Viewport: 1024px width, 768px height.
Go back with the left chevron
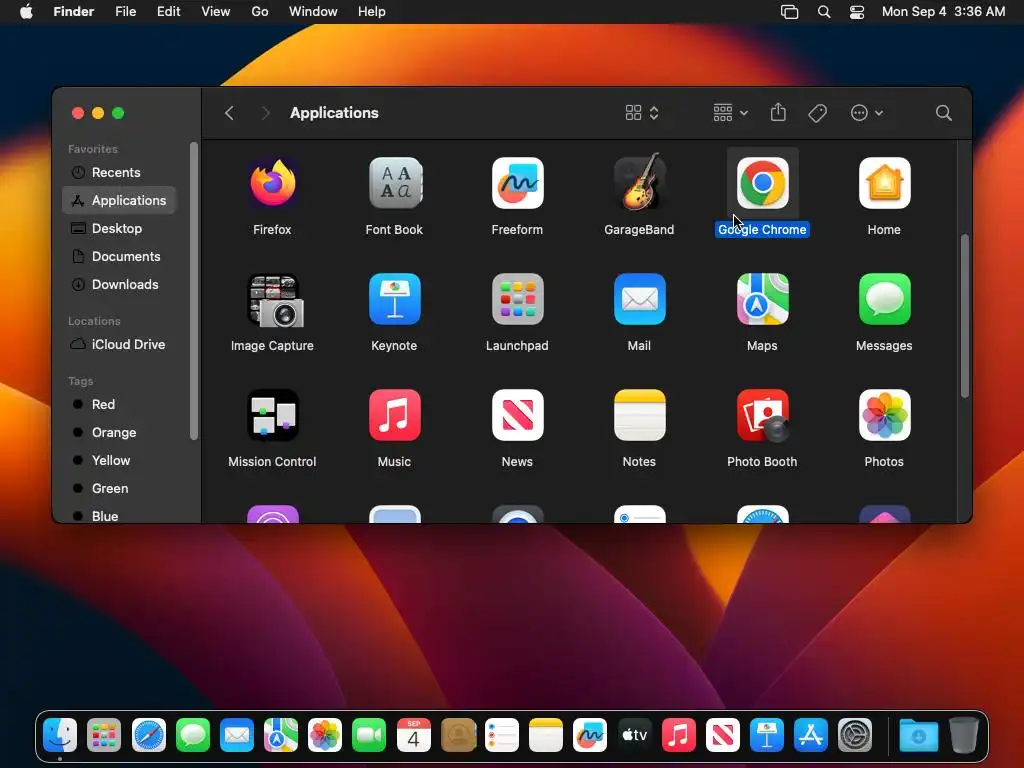point(229,113)
